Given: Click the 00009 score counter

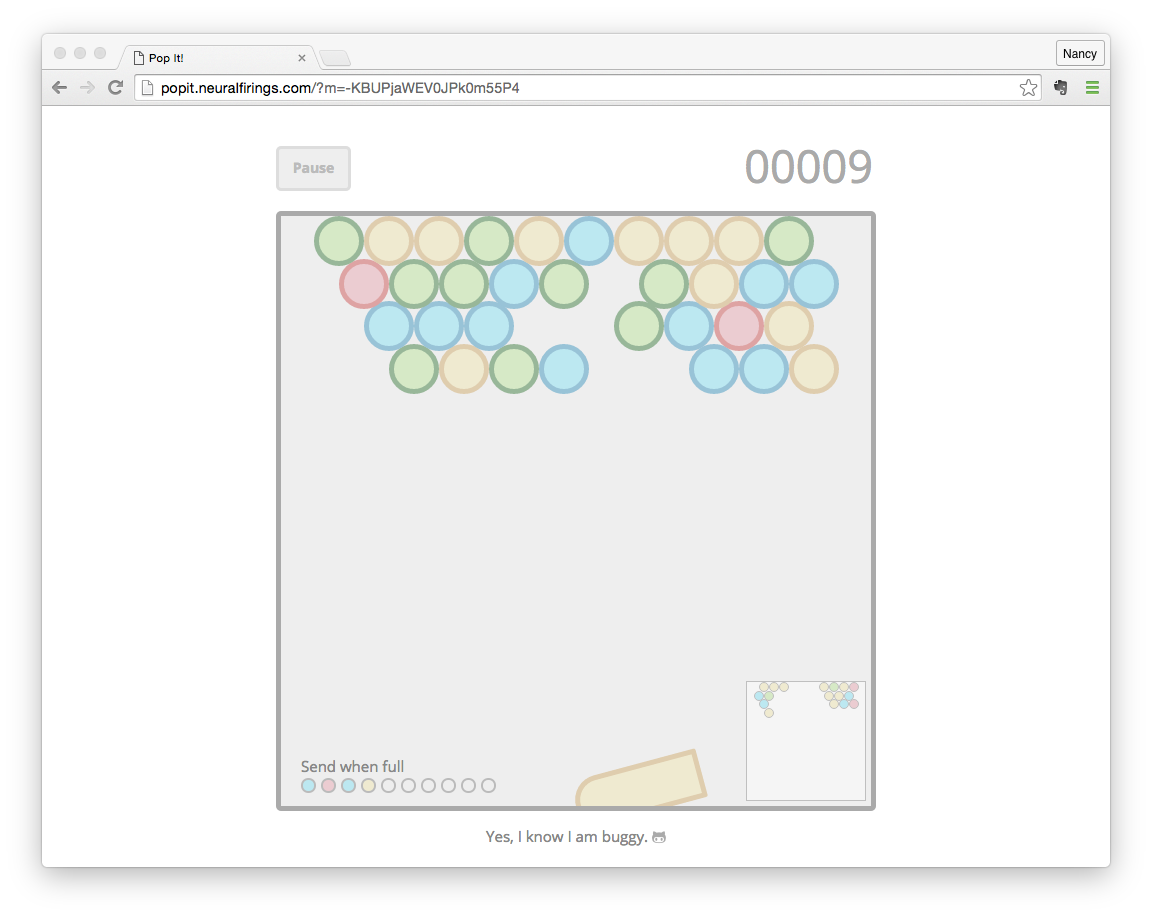Looking at the screenshot, I should pyautogui.click(x=808, y=168).
